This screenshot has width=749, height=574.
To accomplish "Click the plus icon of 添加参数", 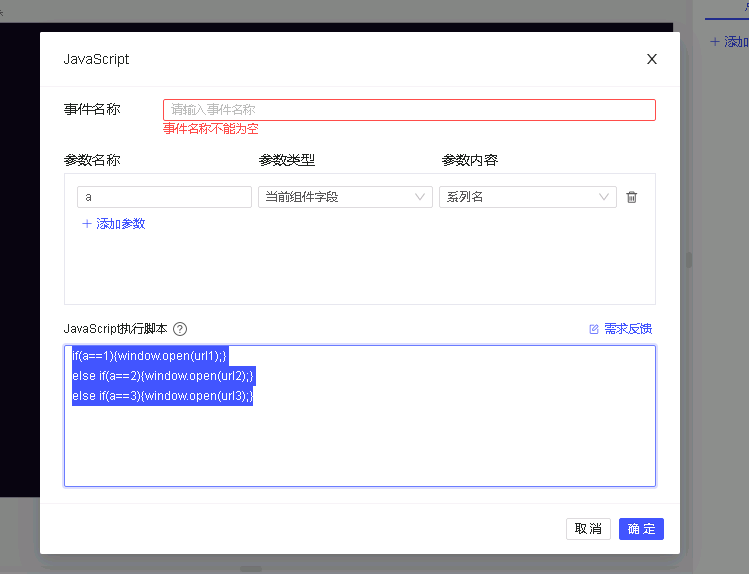I will coord(86,223).
